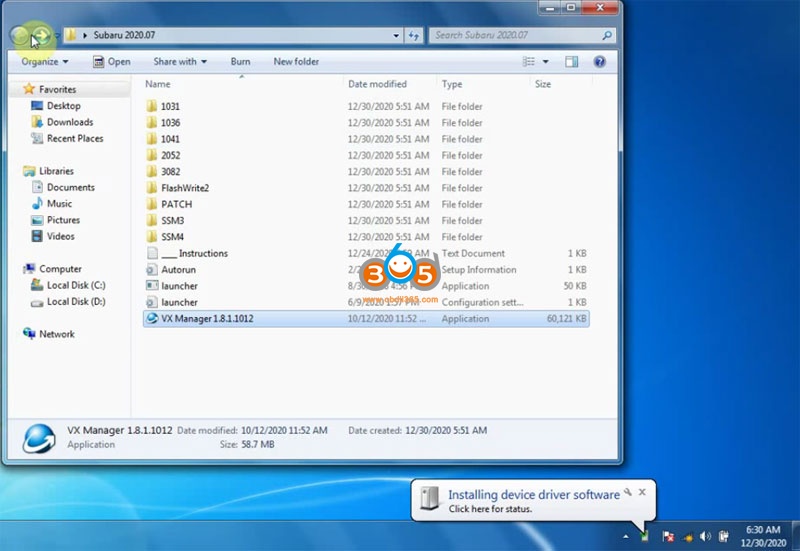Click the yellow tray icon before speaker
Screen dimensions: 800x551
coord(688,537)
